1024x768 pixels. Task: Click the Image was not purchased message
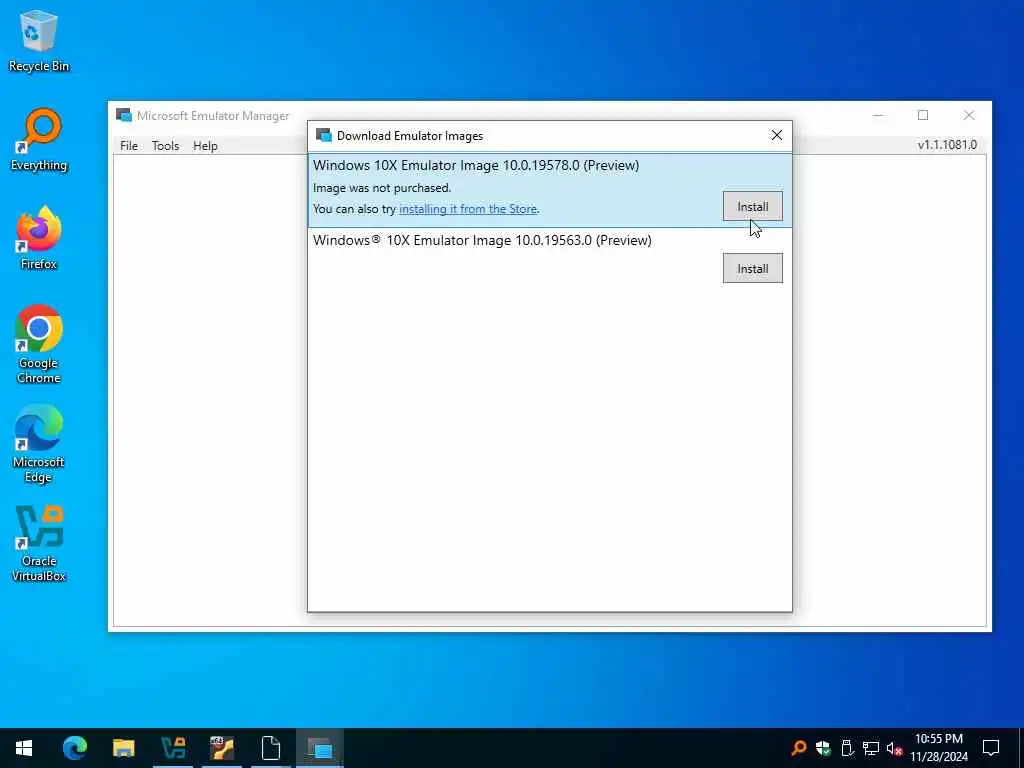(382, 188)
